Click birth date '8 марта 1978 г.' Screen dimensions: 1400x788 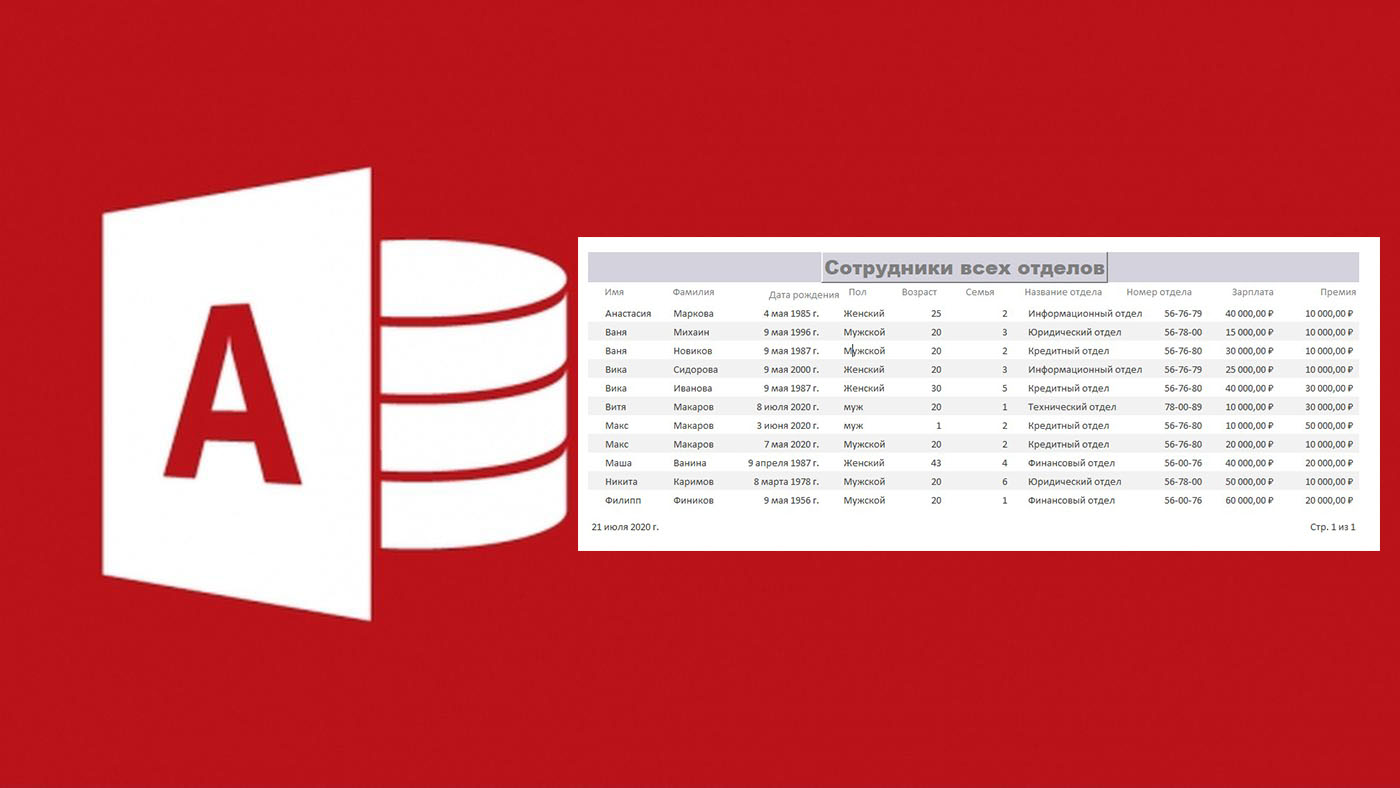786,482
